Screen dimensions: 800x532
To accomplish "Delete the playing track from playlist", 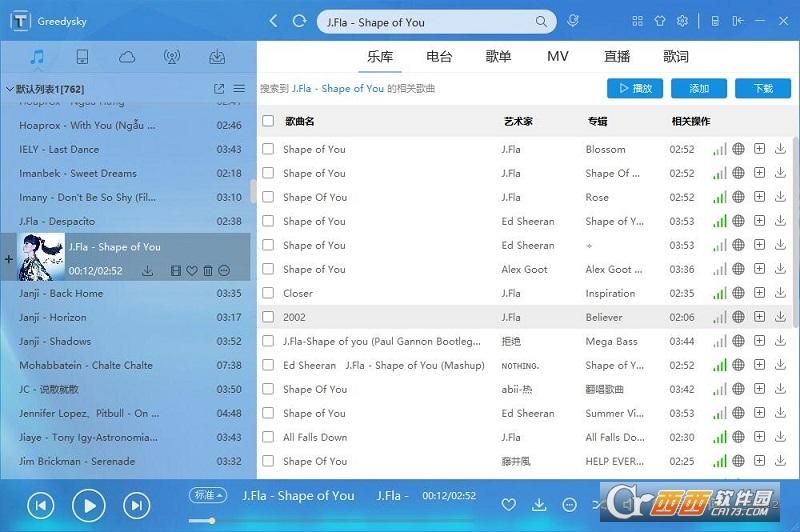I will click(208, 271).
